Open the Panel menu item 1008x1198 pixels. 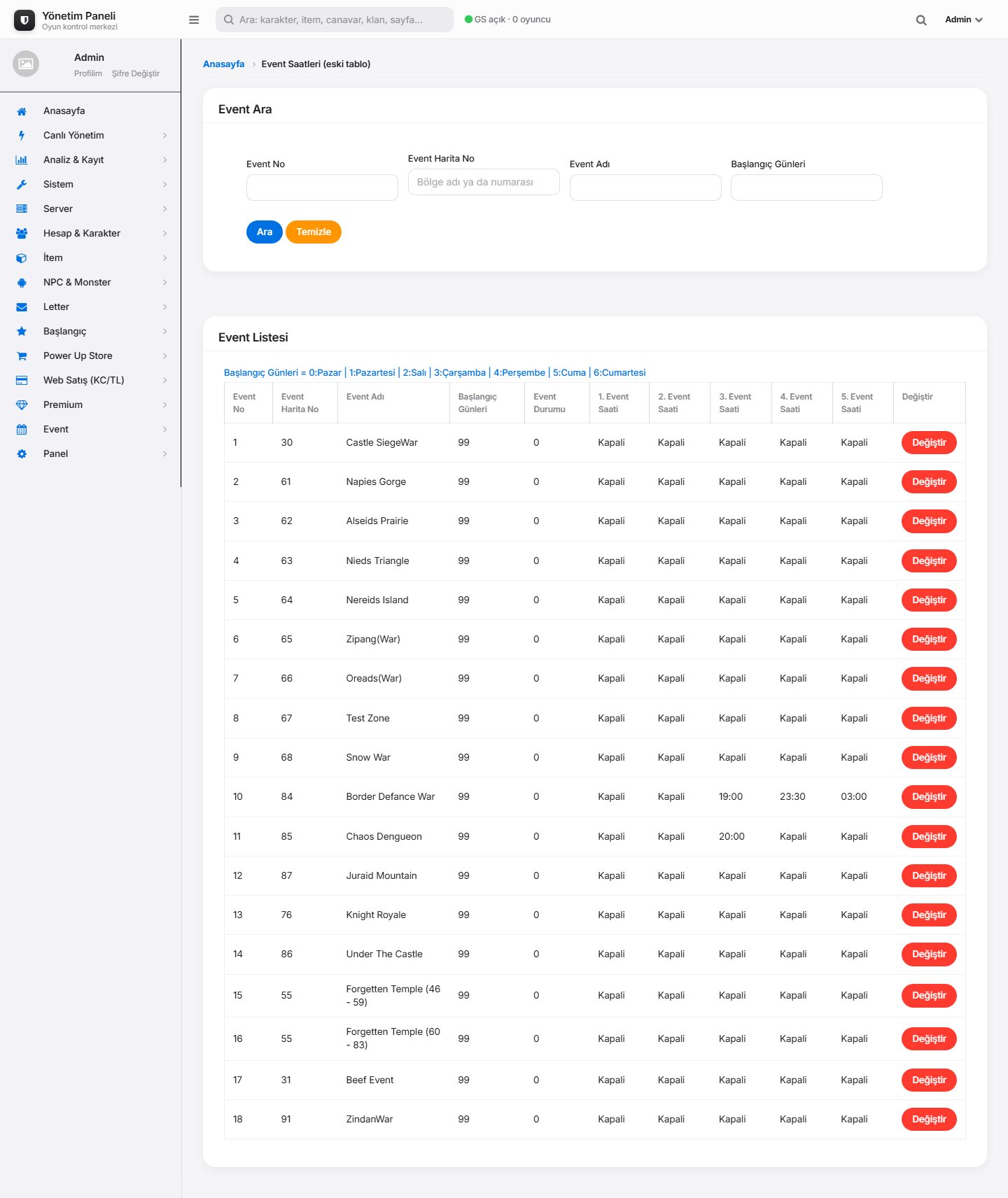[90, 454]
